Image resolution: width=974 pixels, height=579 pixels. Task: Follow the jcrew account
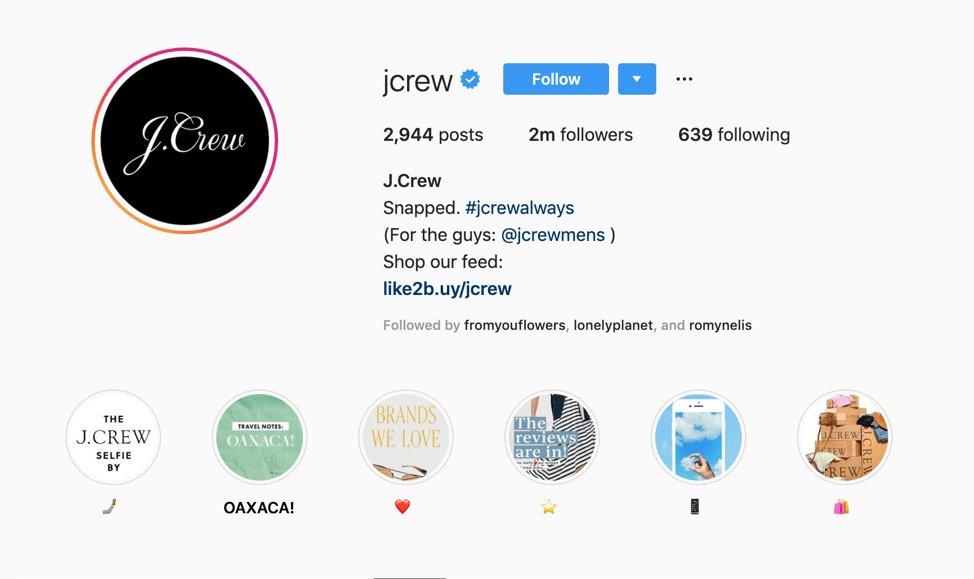[556, 79]
